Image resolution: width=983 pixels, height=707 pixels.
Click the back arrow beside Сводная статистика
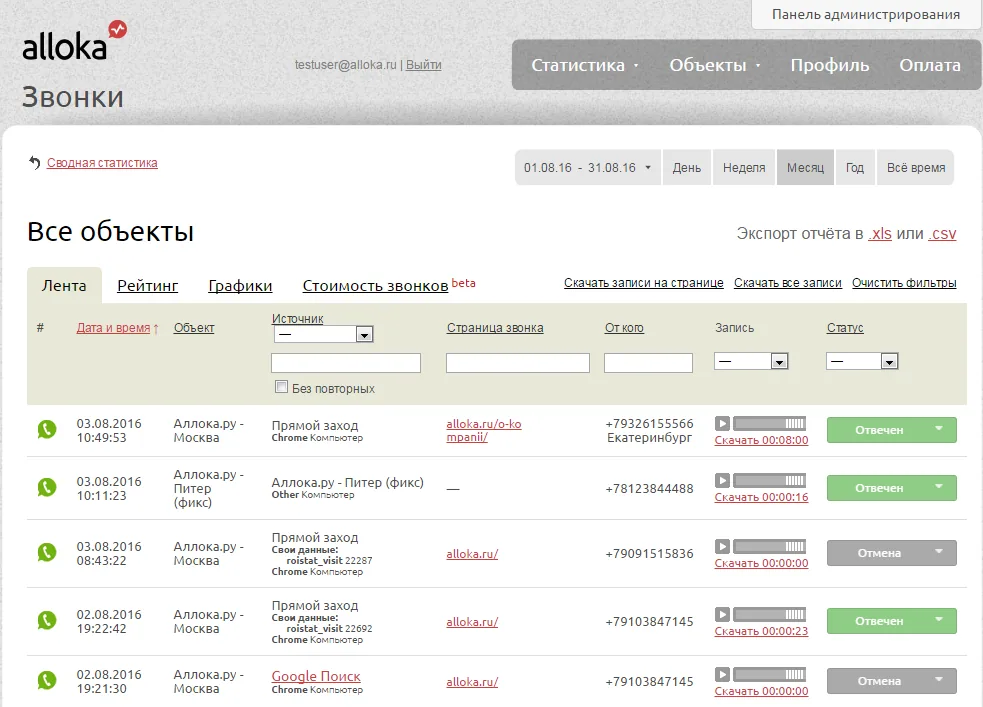[x=34, y=162]
